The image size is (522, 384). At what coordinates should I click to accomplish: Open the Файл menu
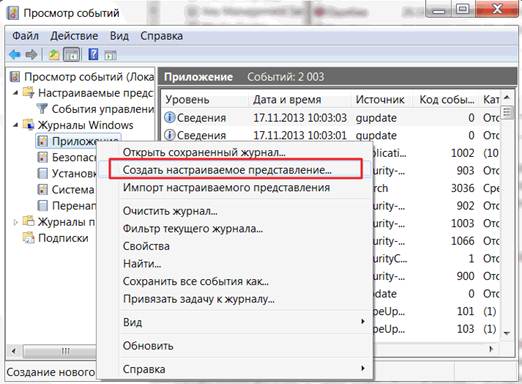click(25, 36)
